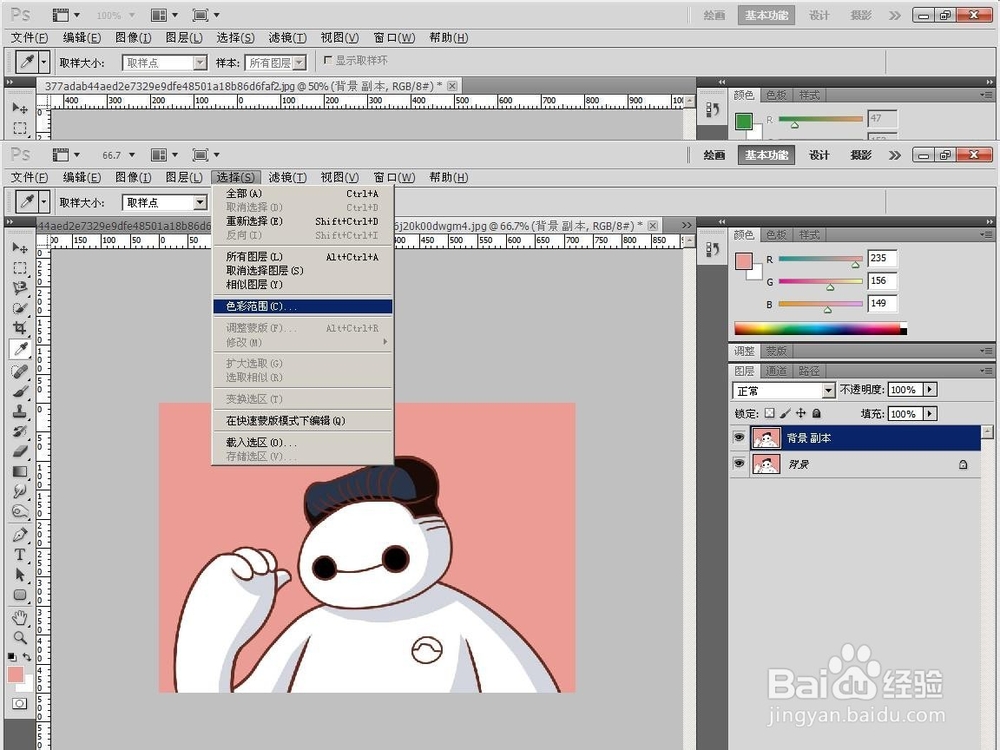The width and height of the screenshot is (1000, 750).
Task: Select the Crop tool
Action: click(x=20, y=328)
